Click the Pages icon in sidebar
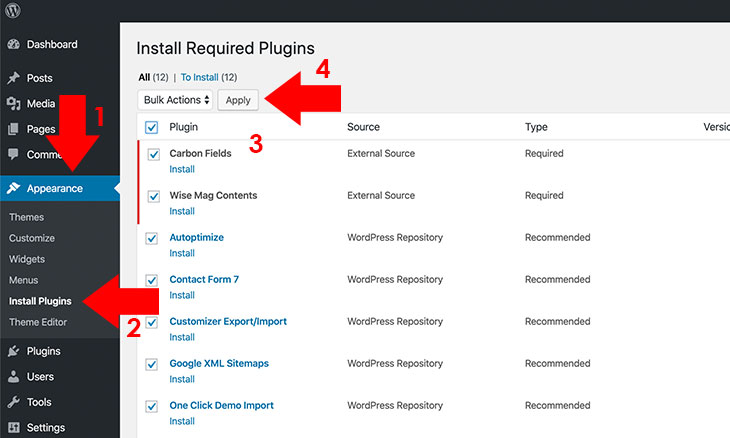The image size is (730, 438). [14, 129]
